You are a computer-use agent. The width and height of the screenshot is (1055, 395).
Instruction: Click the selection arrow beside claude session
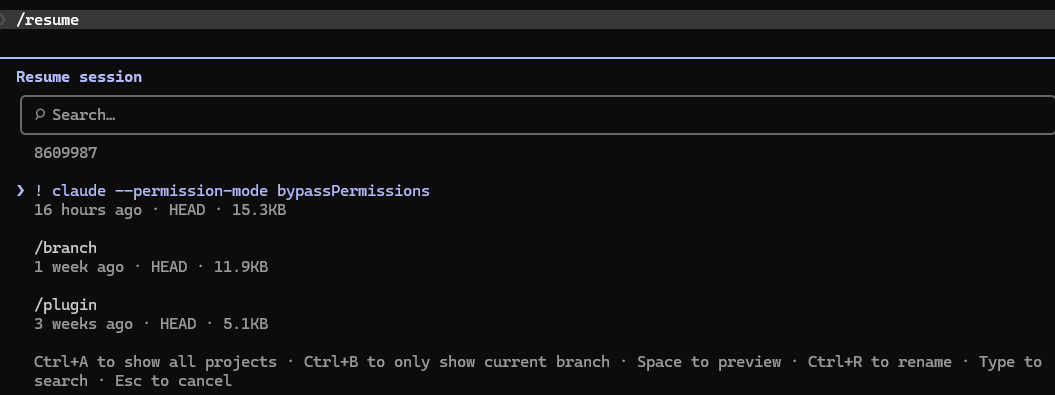coord(21,191)
